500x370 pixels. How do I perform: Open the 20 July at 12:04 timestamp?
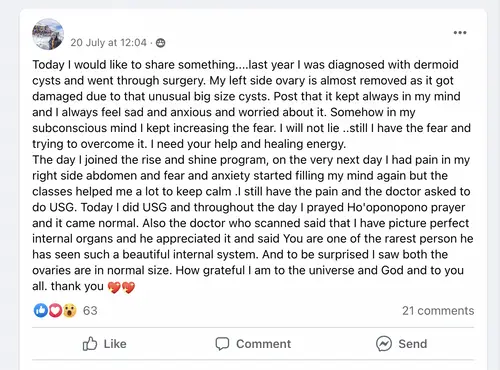(x=108, y=43)
